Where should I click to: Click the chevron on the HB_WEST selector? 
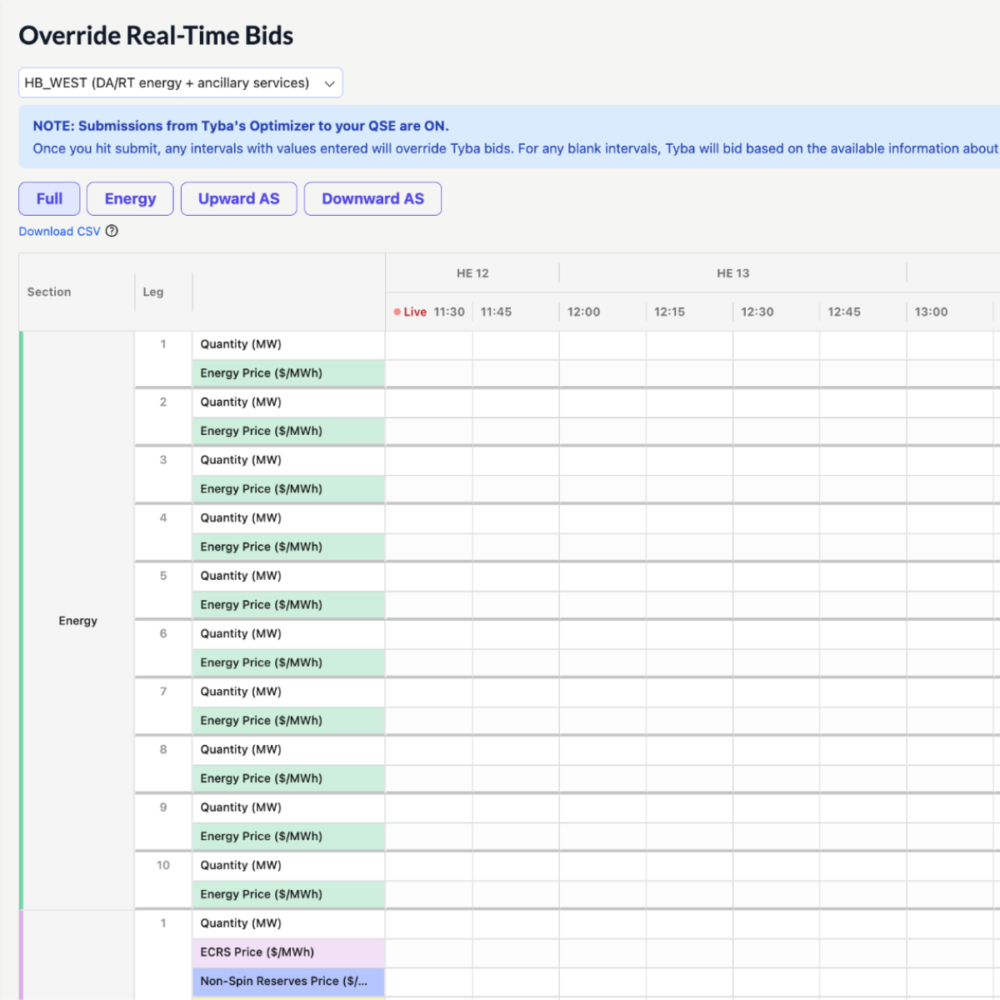[330, 82]
